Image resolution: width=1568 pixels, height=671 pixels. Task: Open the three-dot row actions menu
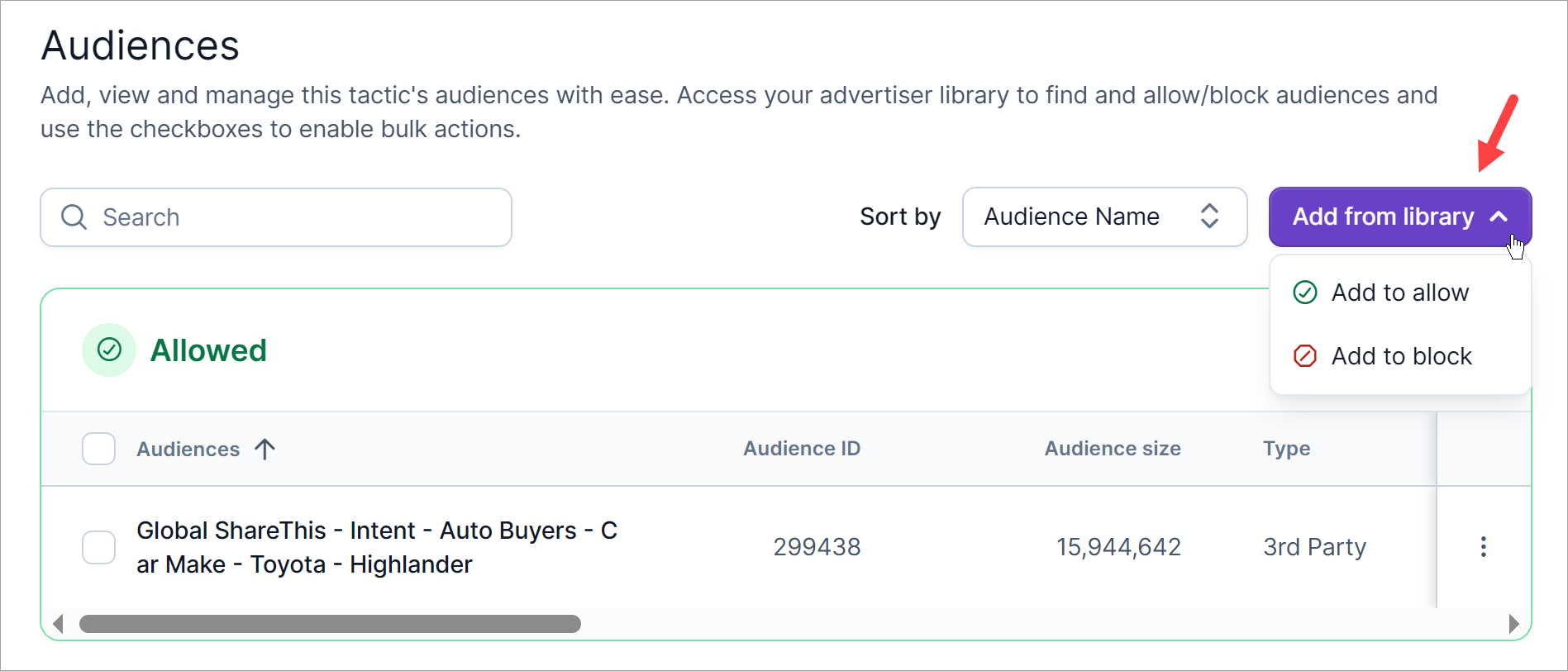click(1483, 546)
